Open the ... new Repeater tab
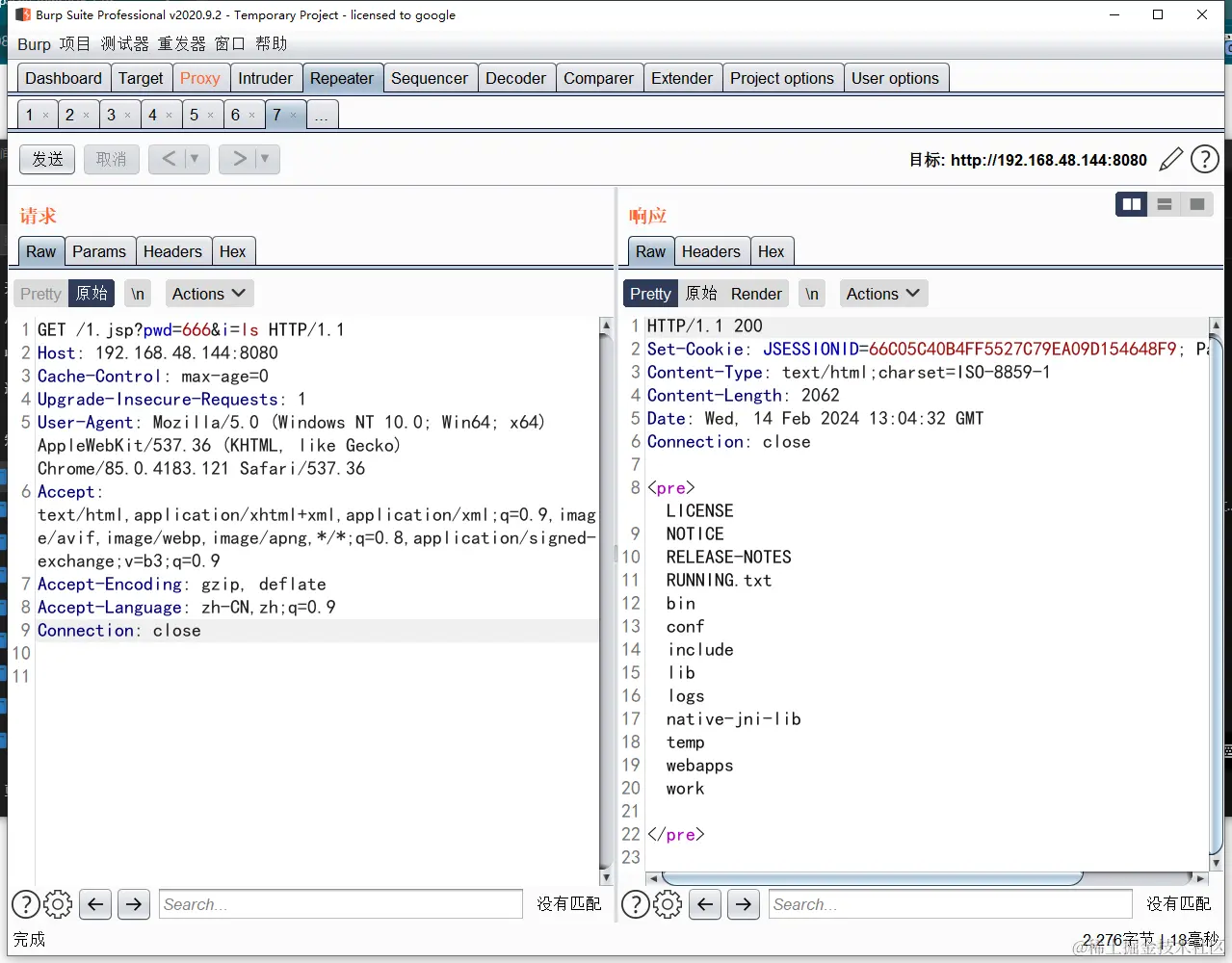The width and height of the screenshot is (1232, 963). click(x=322, y=116)
